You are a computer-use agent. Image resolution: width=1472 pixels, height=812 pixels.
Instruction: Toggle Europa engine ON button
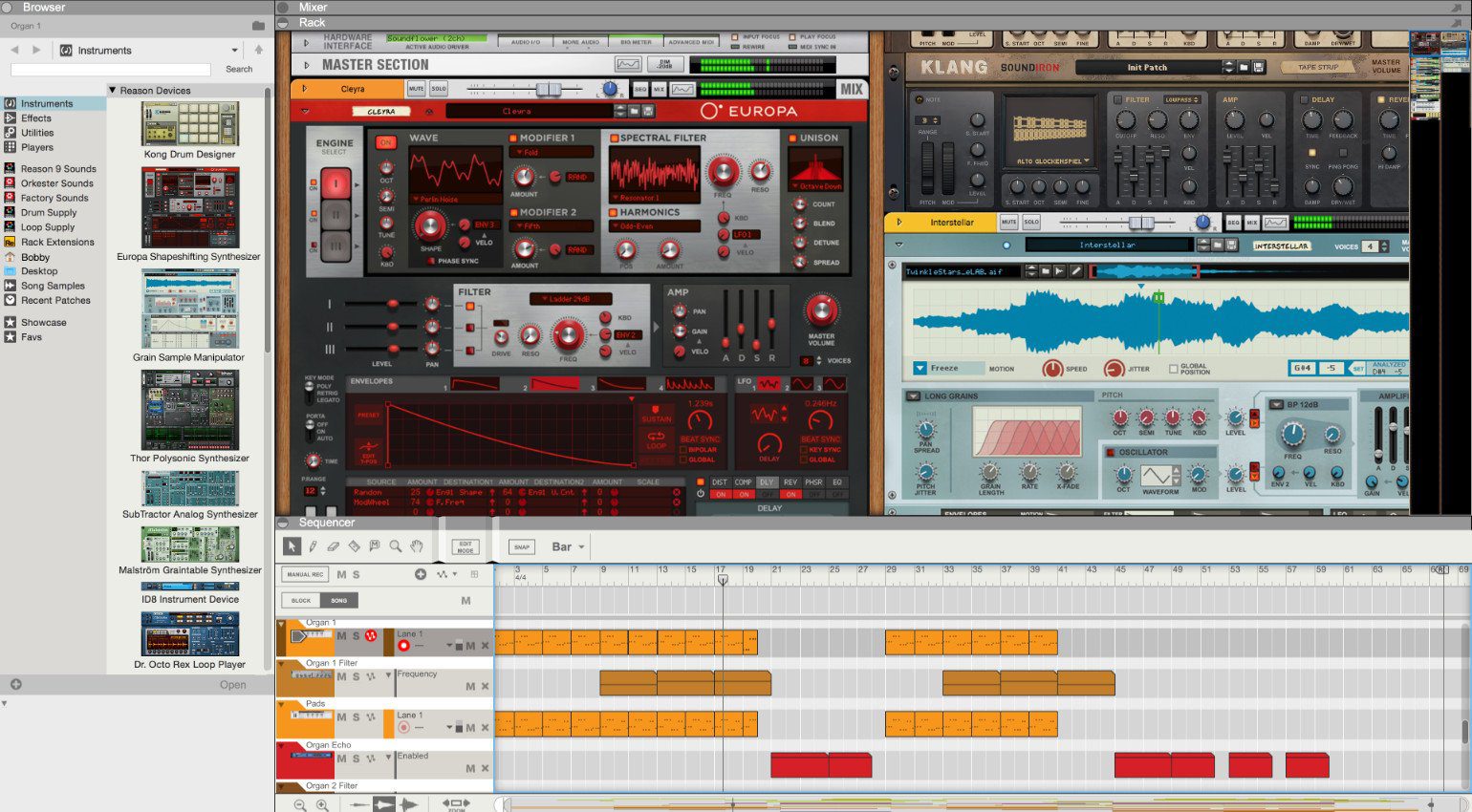(385, 142)
